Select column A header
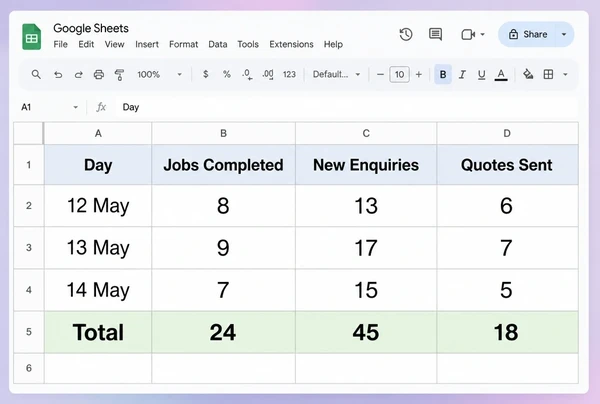This screenshot has width=600, height=404. coord(98,134)
